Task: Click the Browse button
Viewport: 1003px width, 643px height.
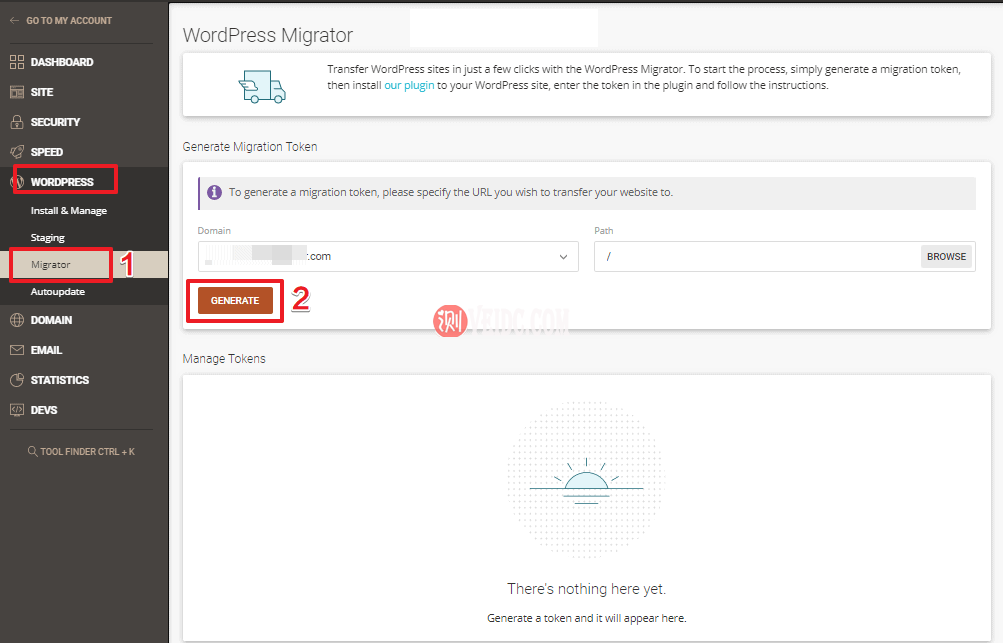Action: pyautogui.click(x=946, y=257)
